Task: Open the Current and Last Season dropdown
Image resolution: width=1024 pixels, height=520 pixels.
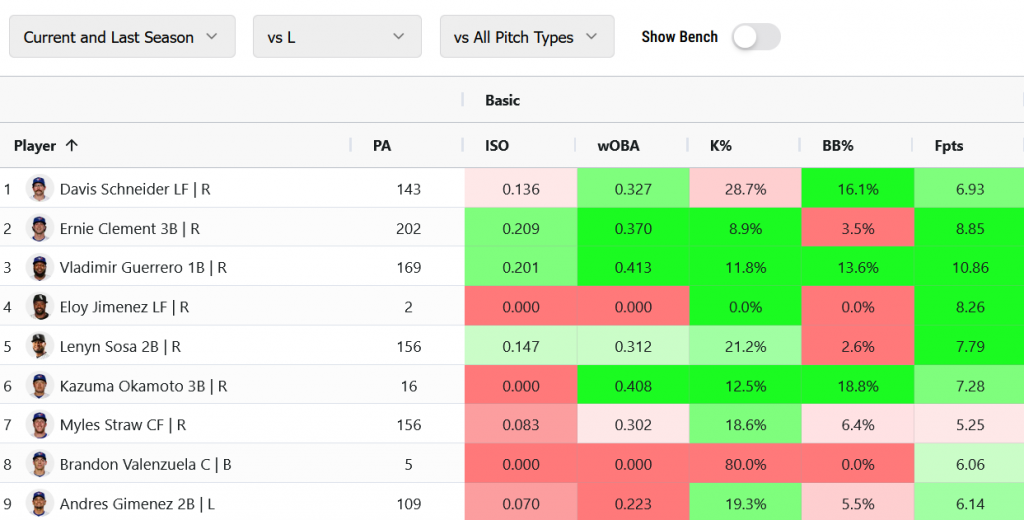Action: pos(122,37)
